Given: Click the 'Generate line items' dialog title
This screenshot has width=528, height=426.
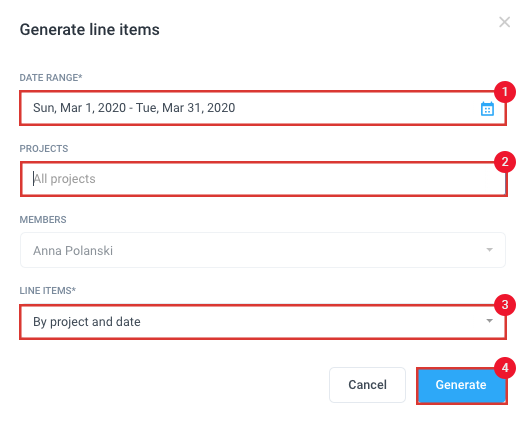Looking at the screenshot, I should pyautogui.click(x=90, y=30).
